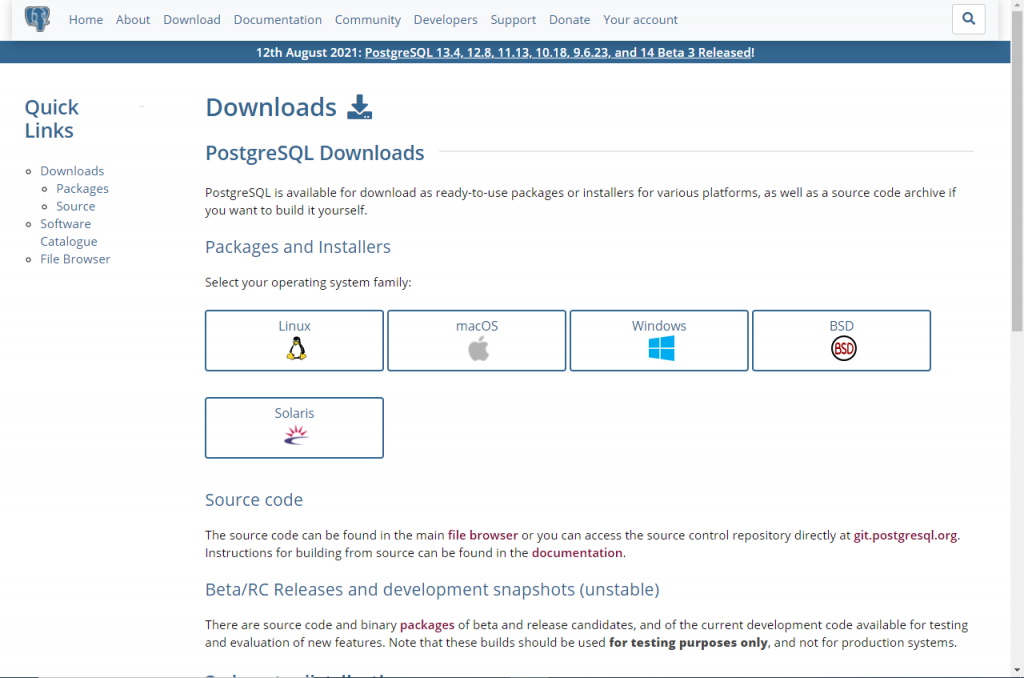Open the Home menu item
Image resolution: width=1024 pixels, height=678 pixels.
pos(86,20)
